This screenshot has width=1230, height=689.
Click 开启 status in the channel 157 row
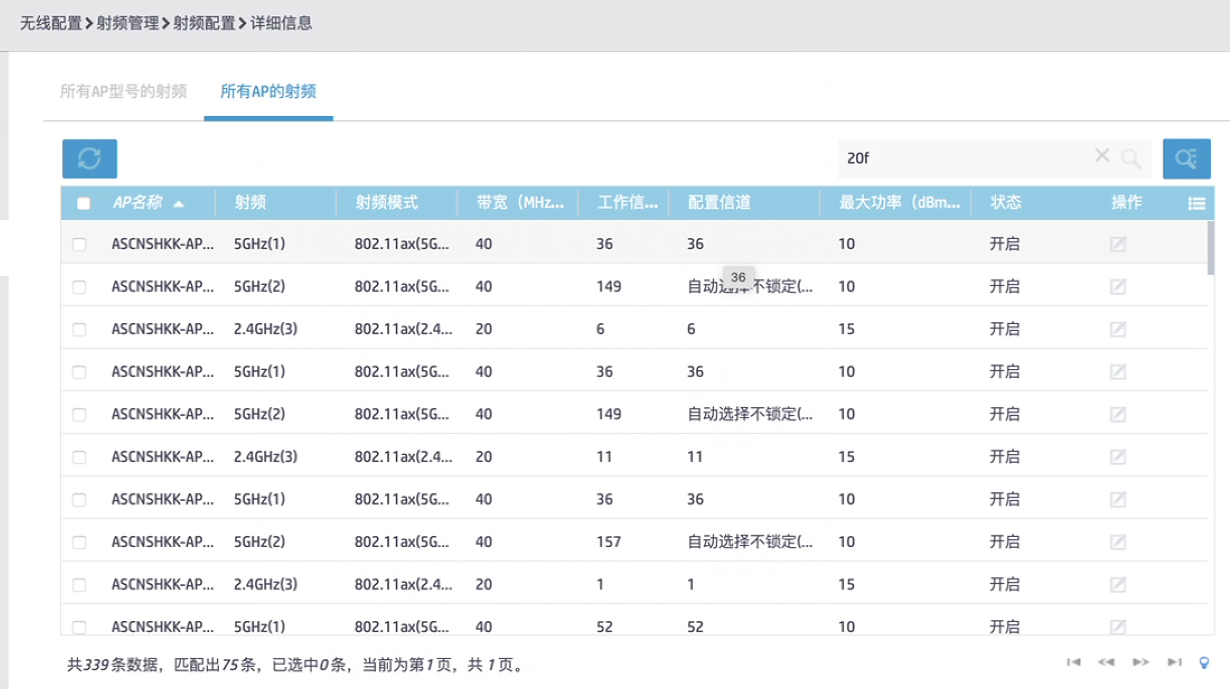[x=1004, y=542]
